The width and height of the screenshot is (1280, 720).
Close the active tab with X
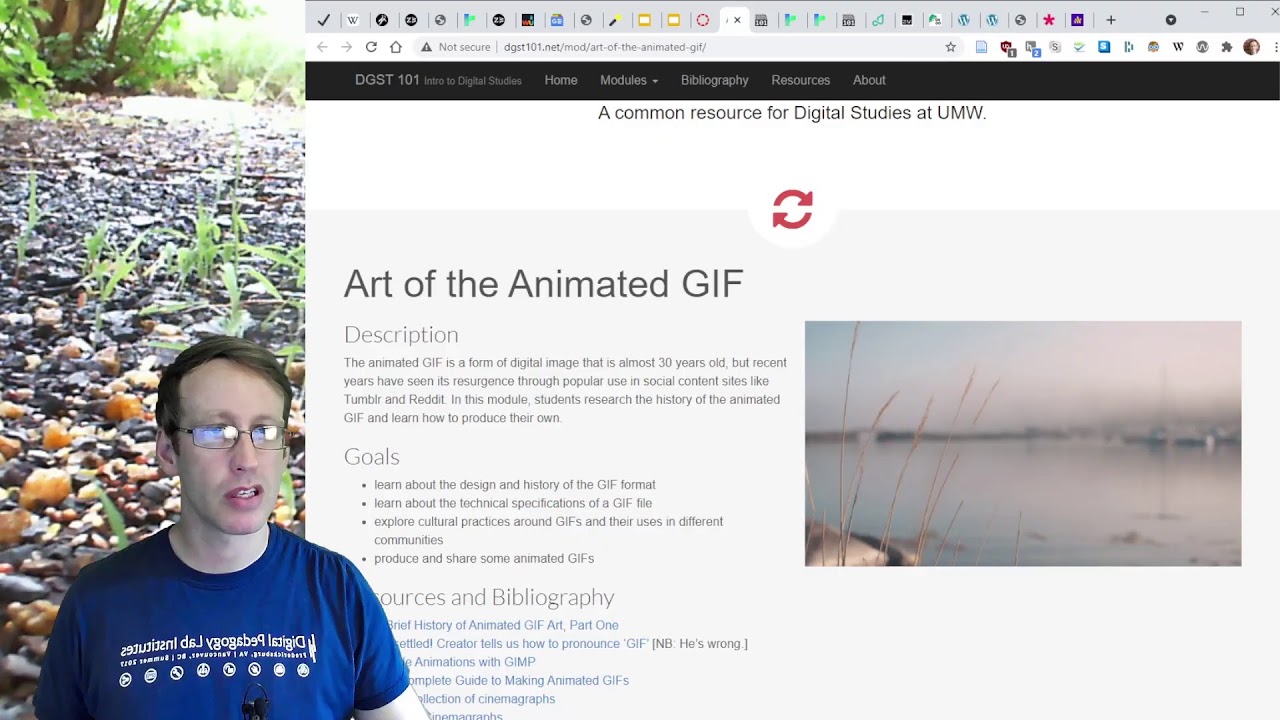click(x=737, y=20)
